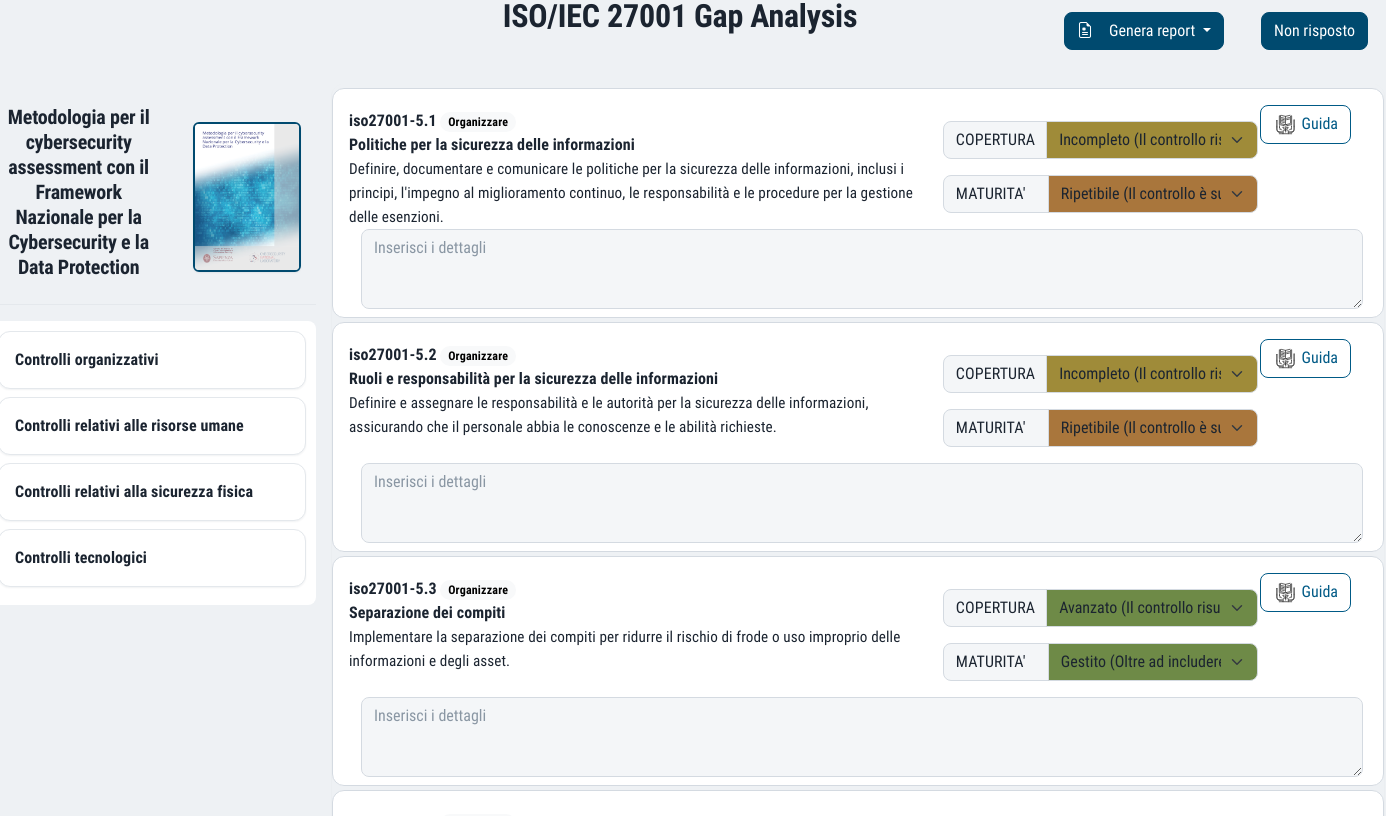Open MATURITA' dropdown for iso27001-5.2

click(x=1153, y=428)
